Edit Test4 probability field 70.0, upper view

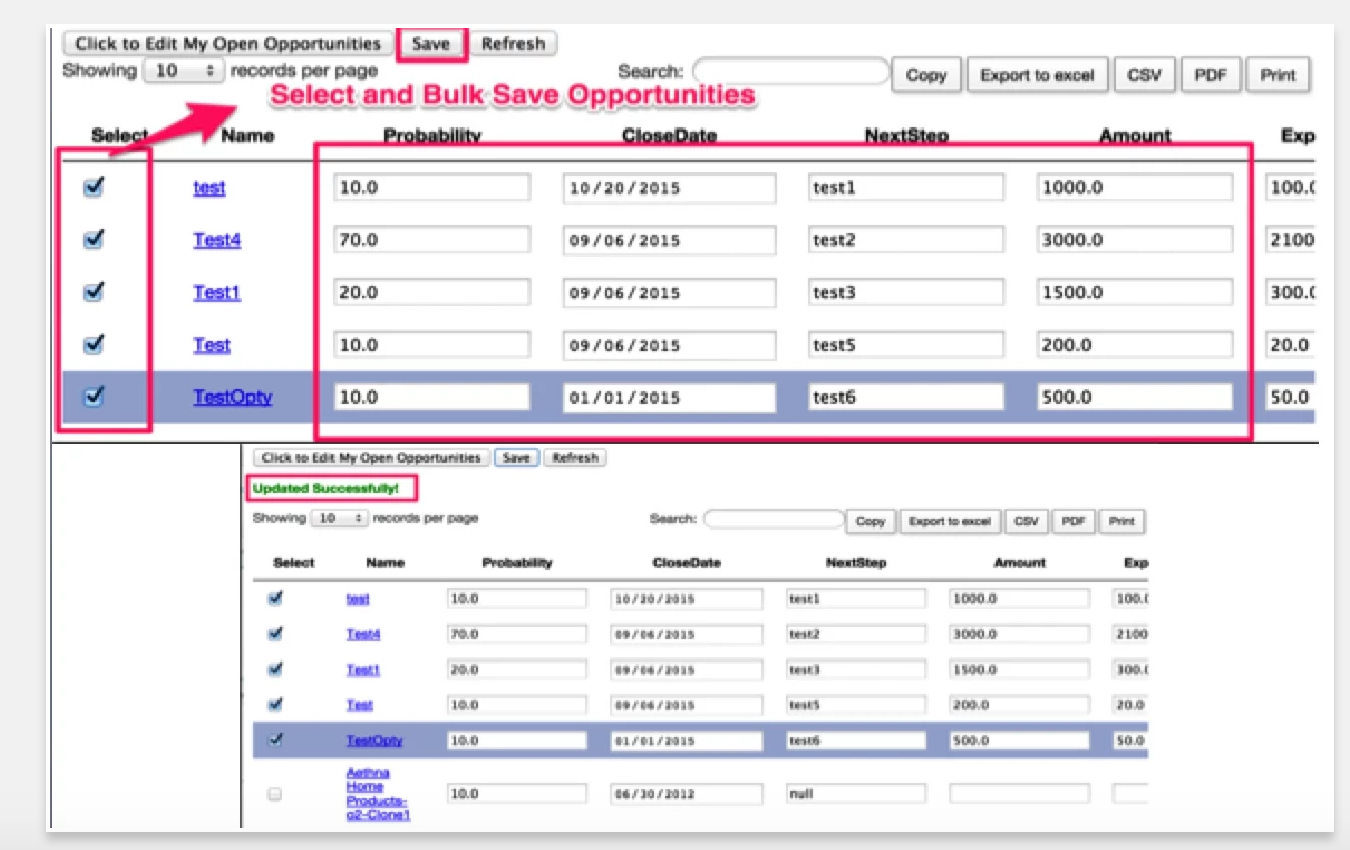point(432,240)
